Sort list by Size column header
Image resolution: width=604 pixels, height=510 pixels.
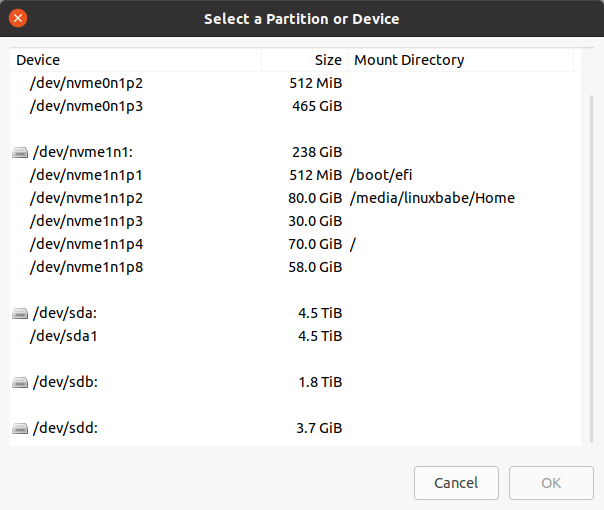(304, 60)
